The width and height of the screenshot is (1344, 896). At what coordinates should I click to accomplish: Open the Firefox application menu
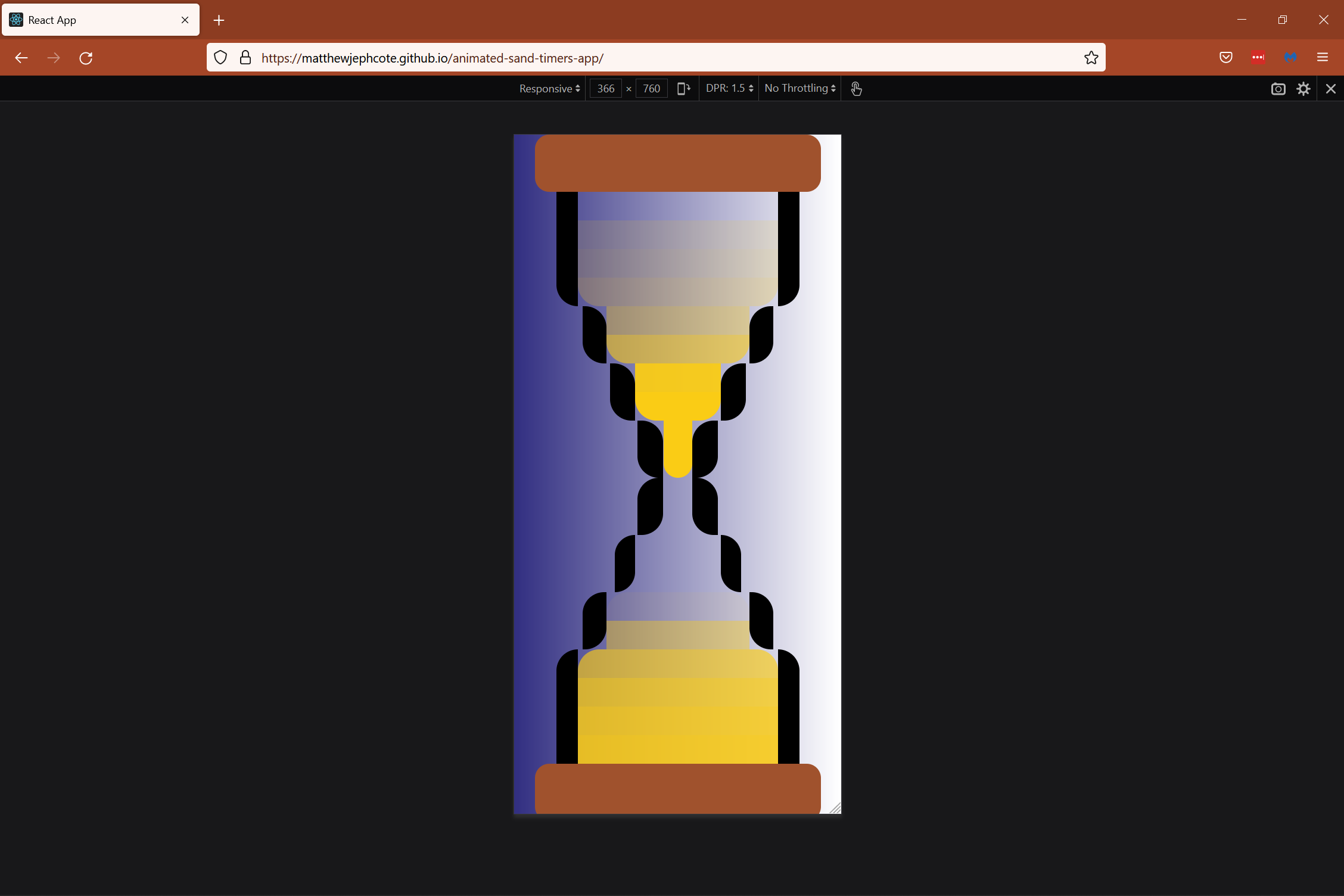(1322, 57)
